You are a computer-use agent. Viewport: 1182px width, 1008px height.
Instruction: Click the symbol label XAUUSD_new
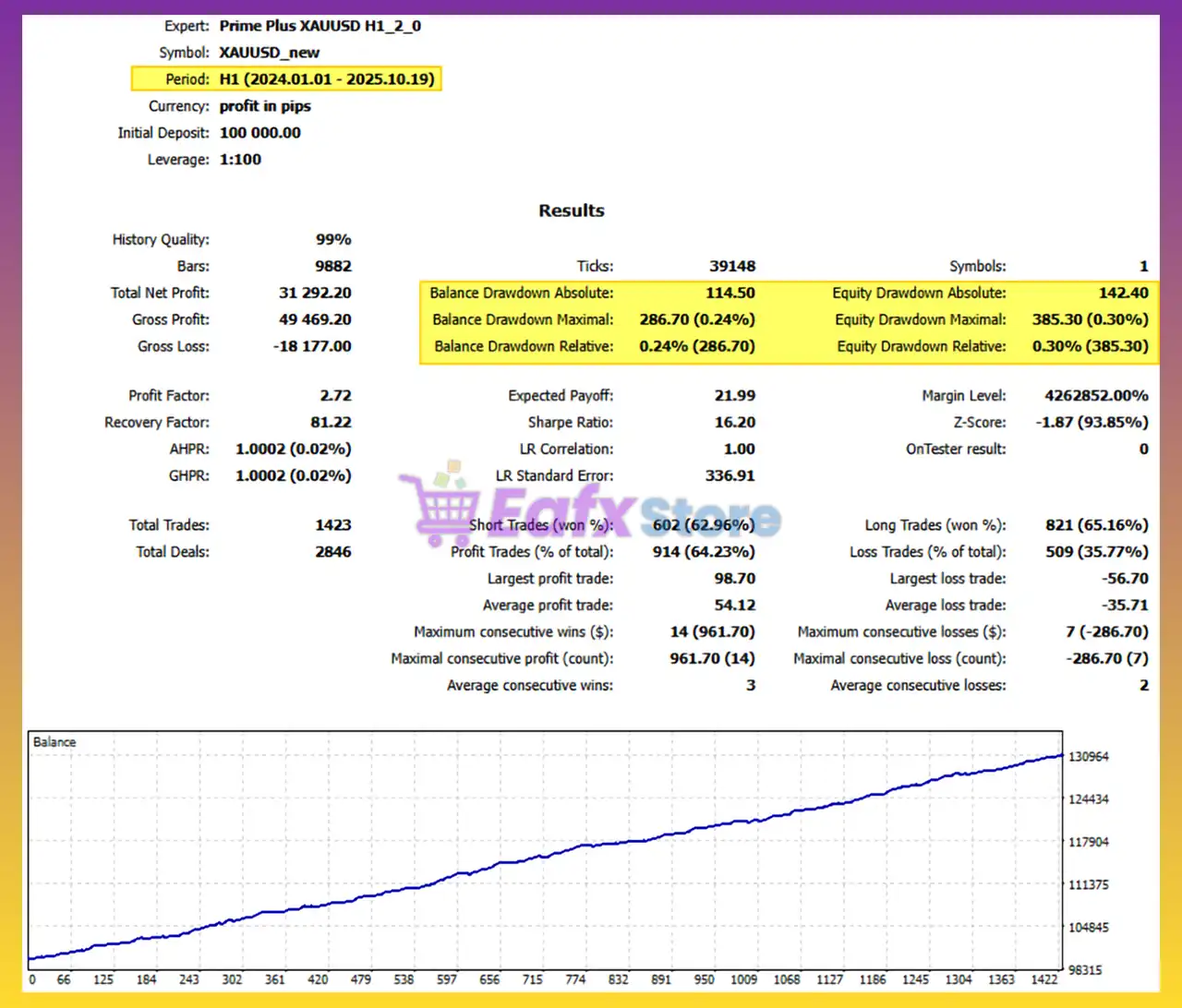[269, 53]
